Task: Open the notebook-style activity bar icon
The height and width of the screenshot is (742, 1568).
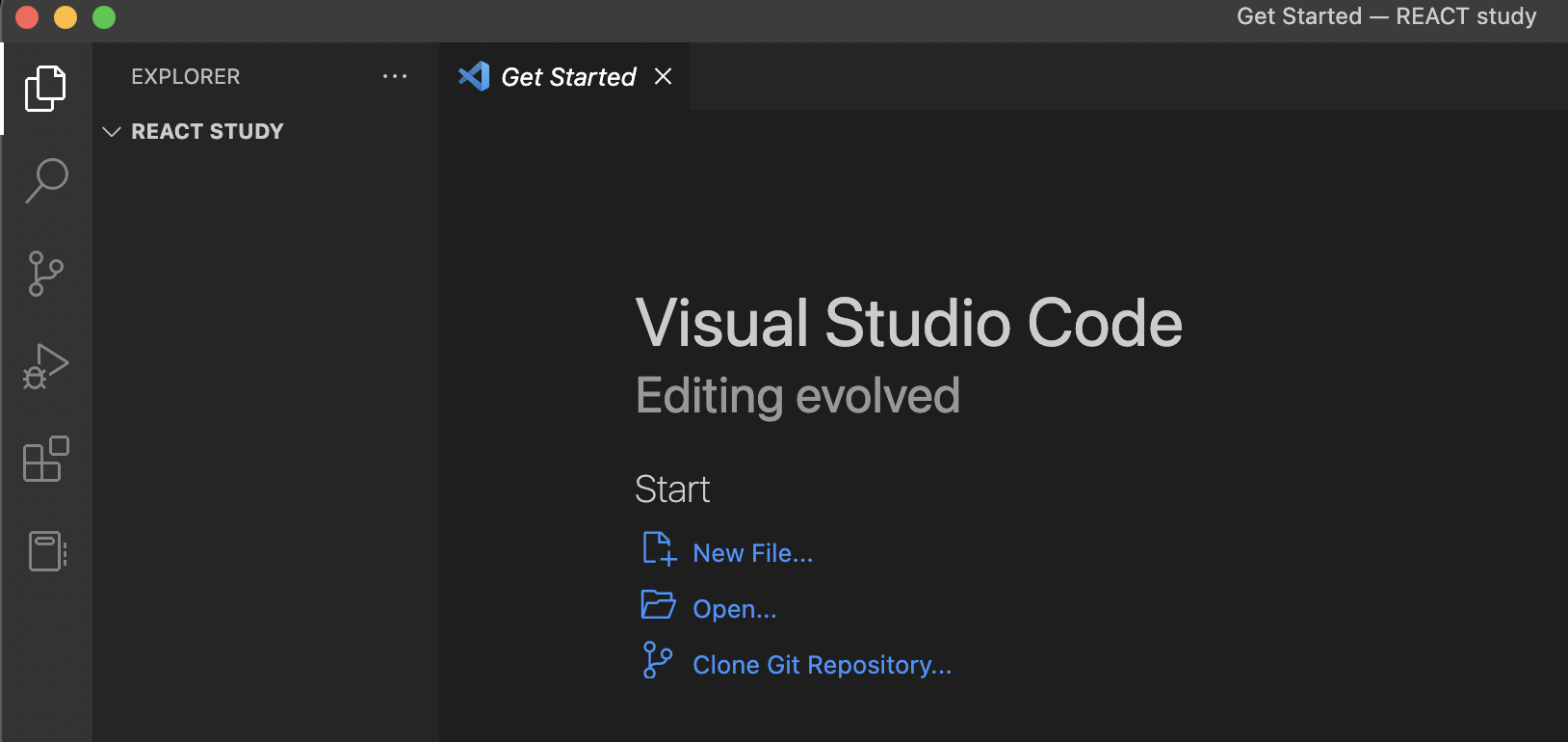Action: coord(47,551)
